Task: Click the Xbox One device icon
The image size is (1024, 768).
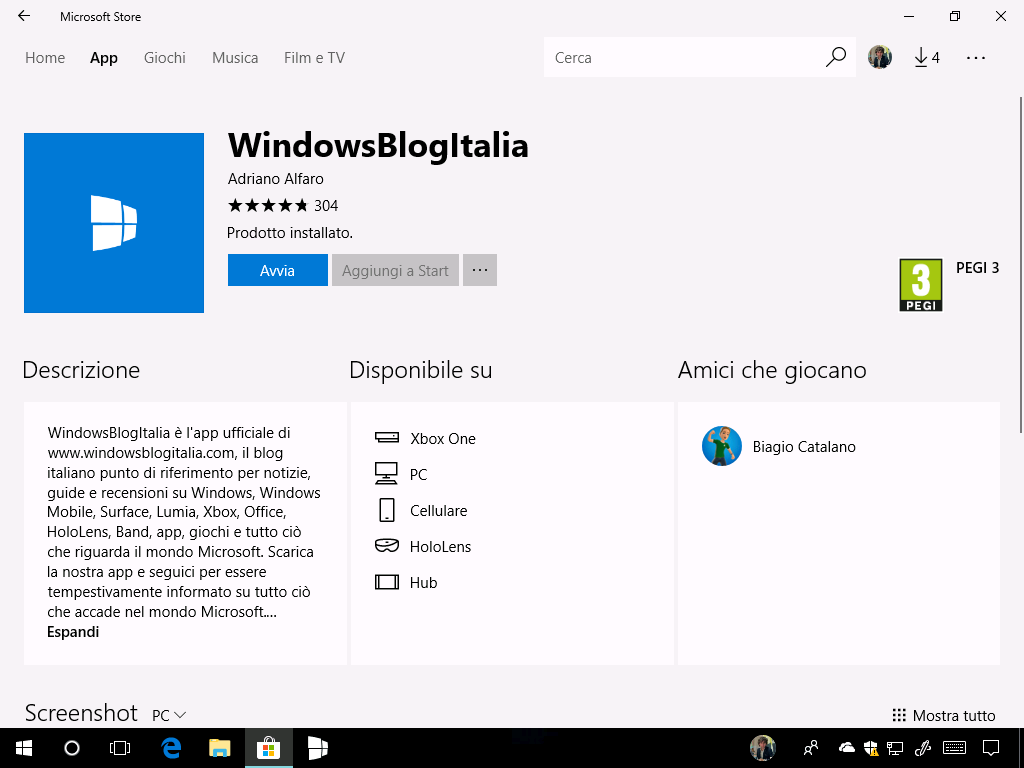Action: coord(387,438)
